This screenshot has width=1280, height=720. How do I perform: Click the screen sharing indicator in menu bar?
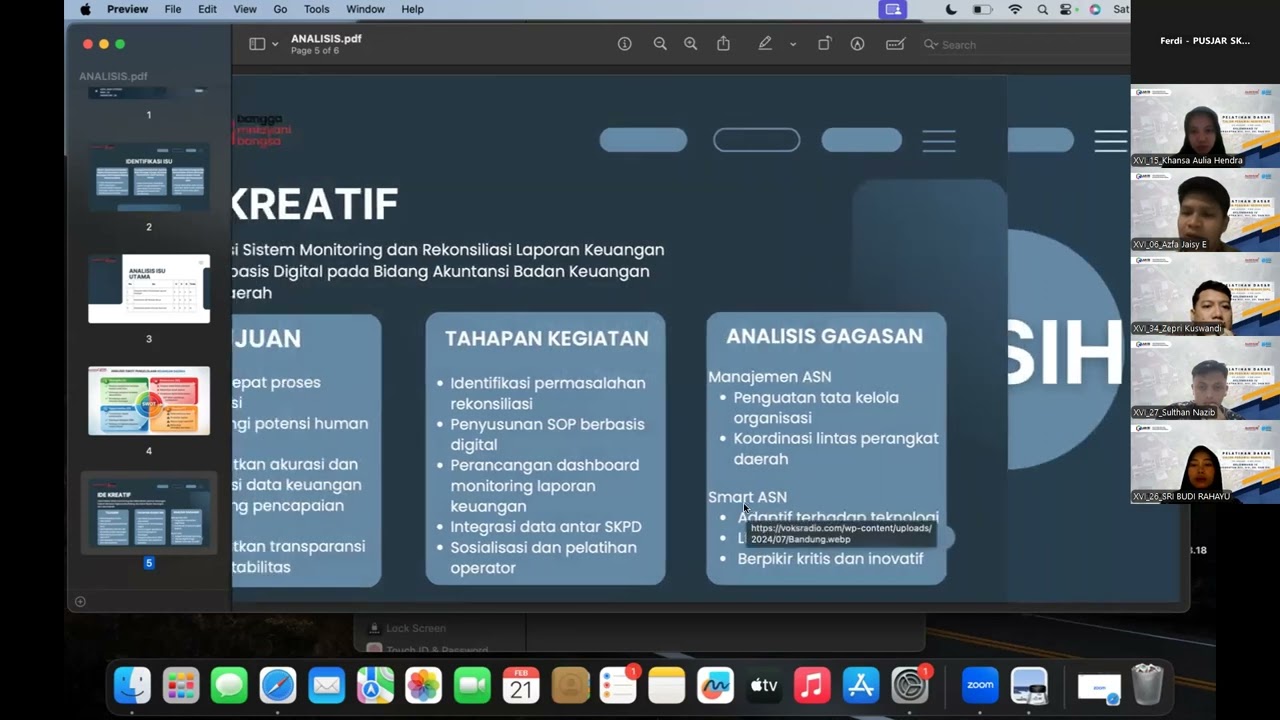[893, 9]
